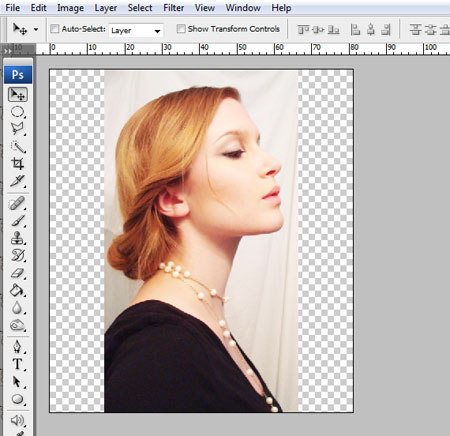Choose the Polygonal Lasso tool
The height and width of the screenshot is (436, 450).
[18, 129]
